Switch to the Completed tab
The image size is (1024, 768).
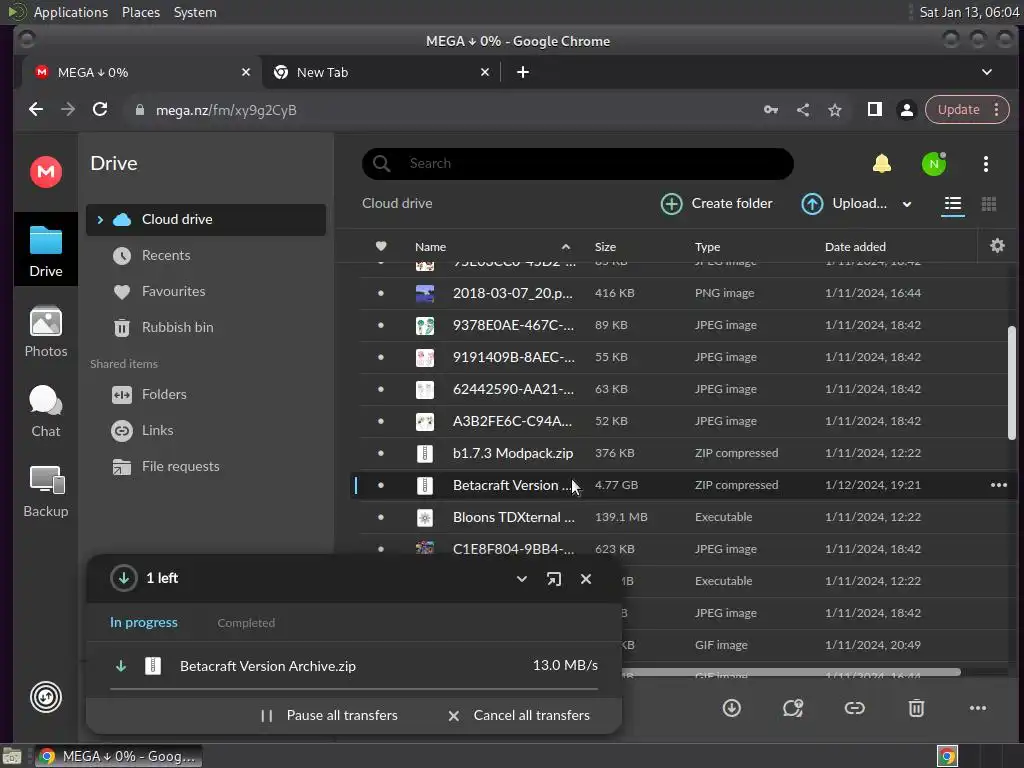tap(246, 623)
